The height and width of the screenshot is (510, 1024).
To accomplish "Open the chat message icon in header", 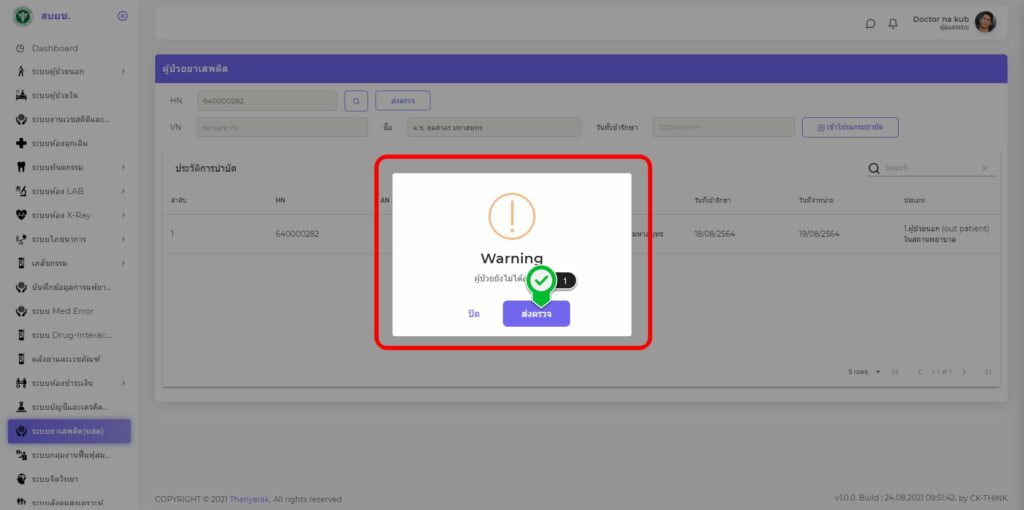I will coord(870,24).
